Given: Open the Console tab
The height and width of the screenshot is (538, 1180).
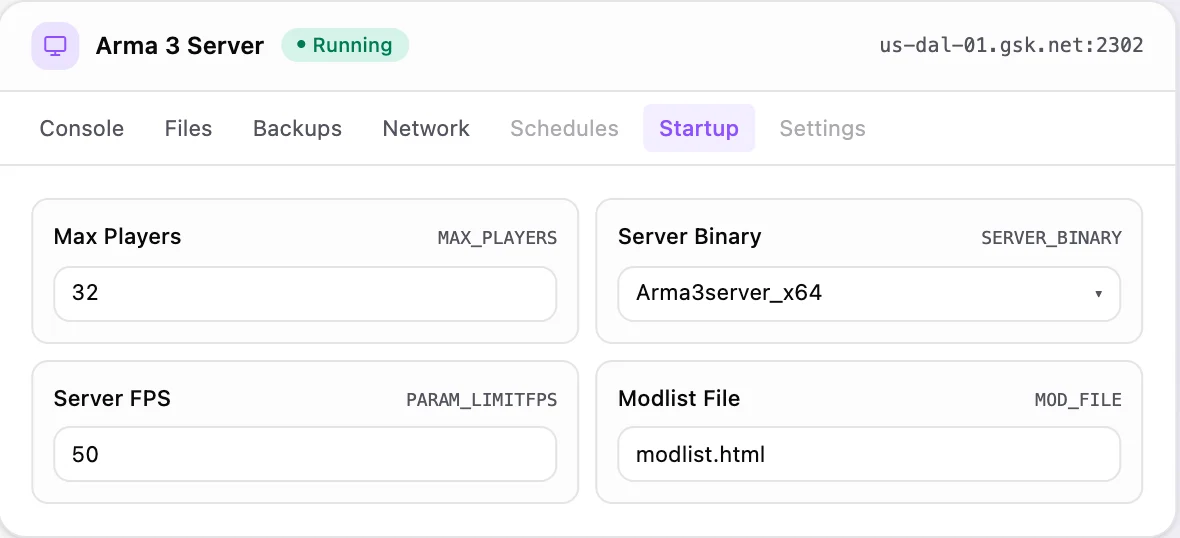Looking at the screenshot, I should tap(81, 129).
